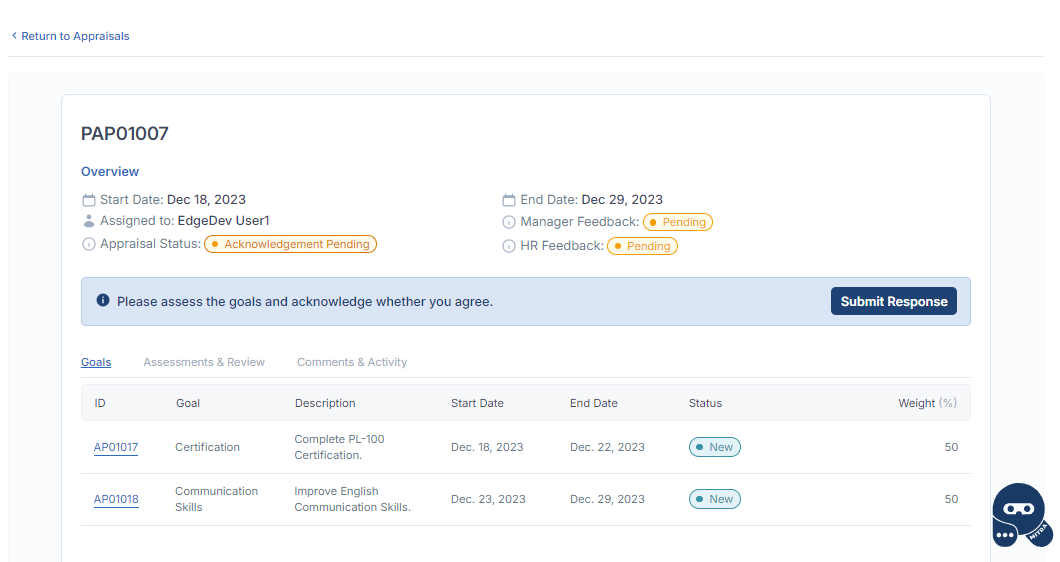Click Manager Feedback Pending badge
Image resolution: width=1060 pixels, height=562 pixels.
(677, 222)
